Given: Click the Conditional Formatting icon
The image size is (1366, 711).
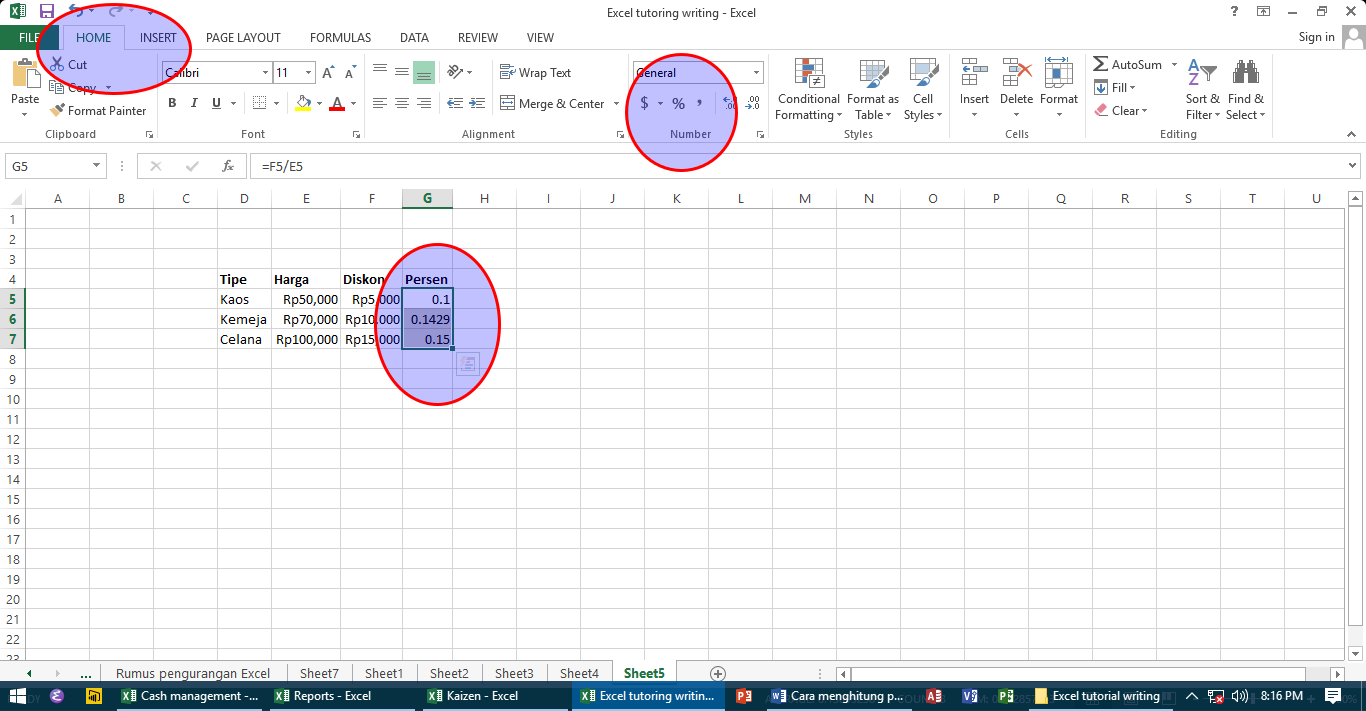Looking at the screenshot, I should point(808,74).
